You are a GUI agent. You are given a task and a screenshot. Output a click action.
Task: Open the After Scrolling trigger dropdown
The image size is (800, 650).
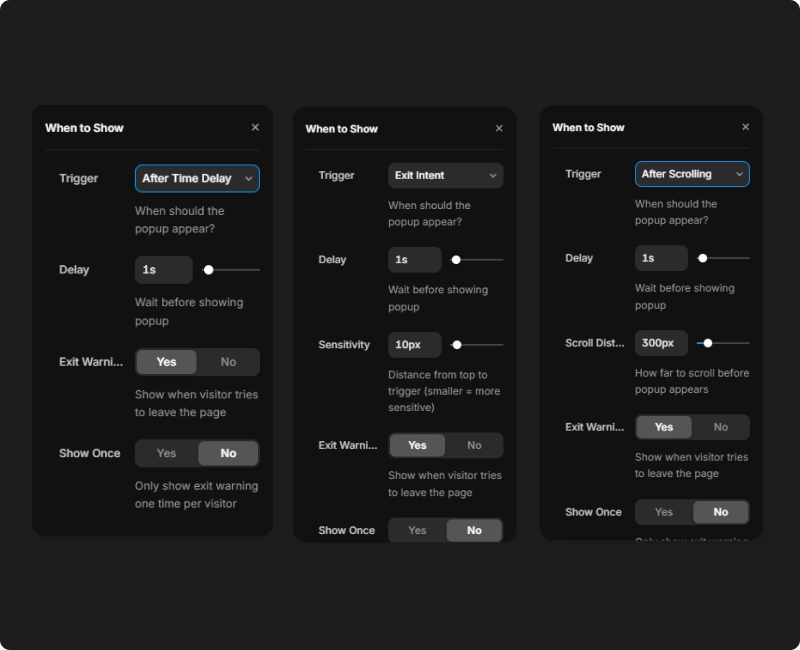pyautogui.click(x=691, y=174)
